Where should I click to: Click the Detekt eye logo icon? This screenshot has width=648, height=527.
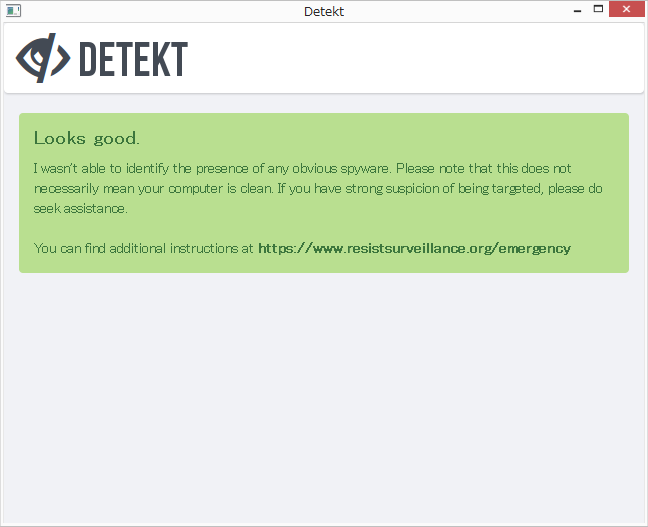click(x=42, y=58)
